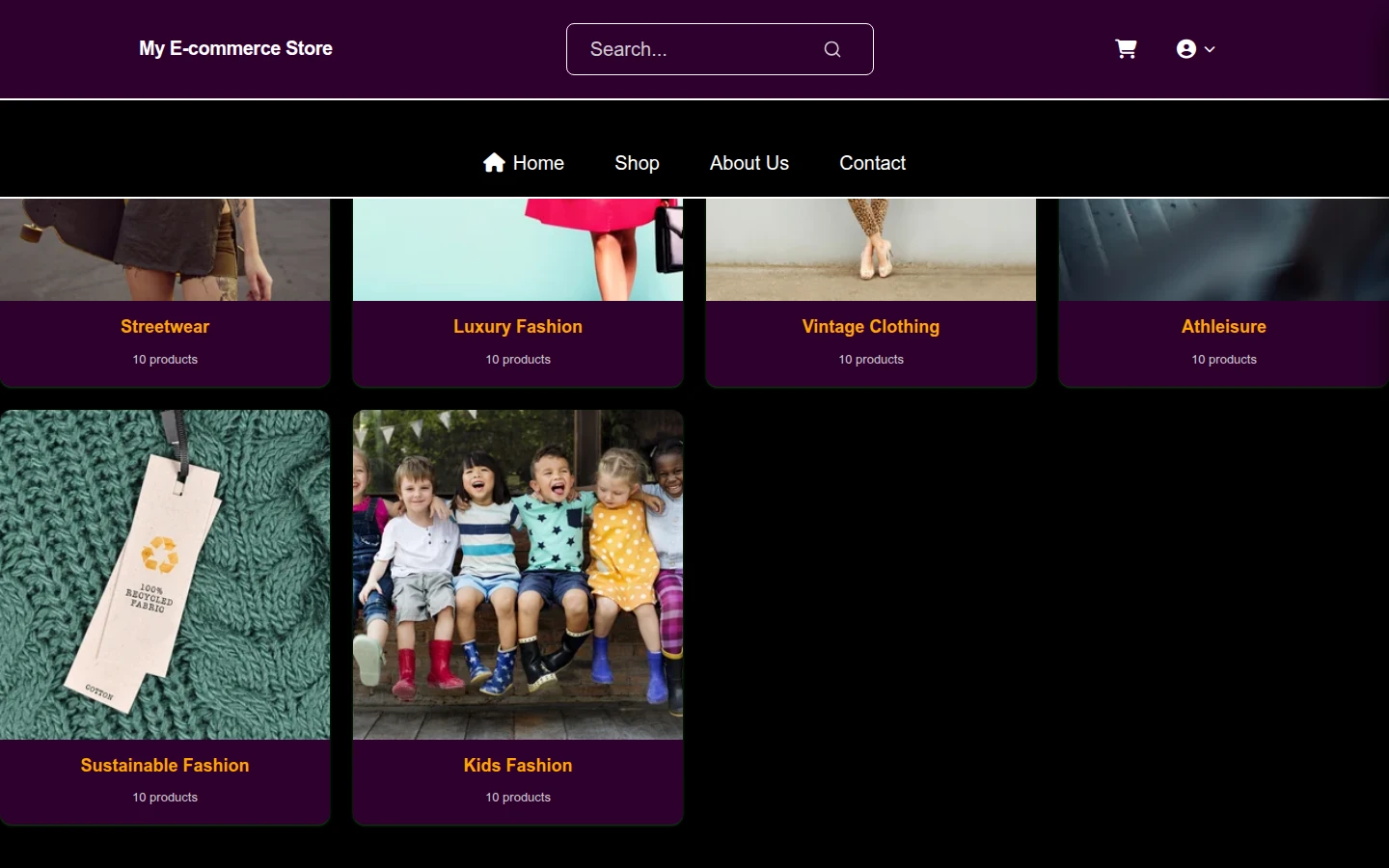1389x868 pixels.
Task: Select the Athleisure category title
Action: click(1224, 327)
